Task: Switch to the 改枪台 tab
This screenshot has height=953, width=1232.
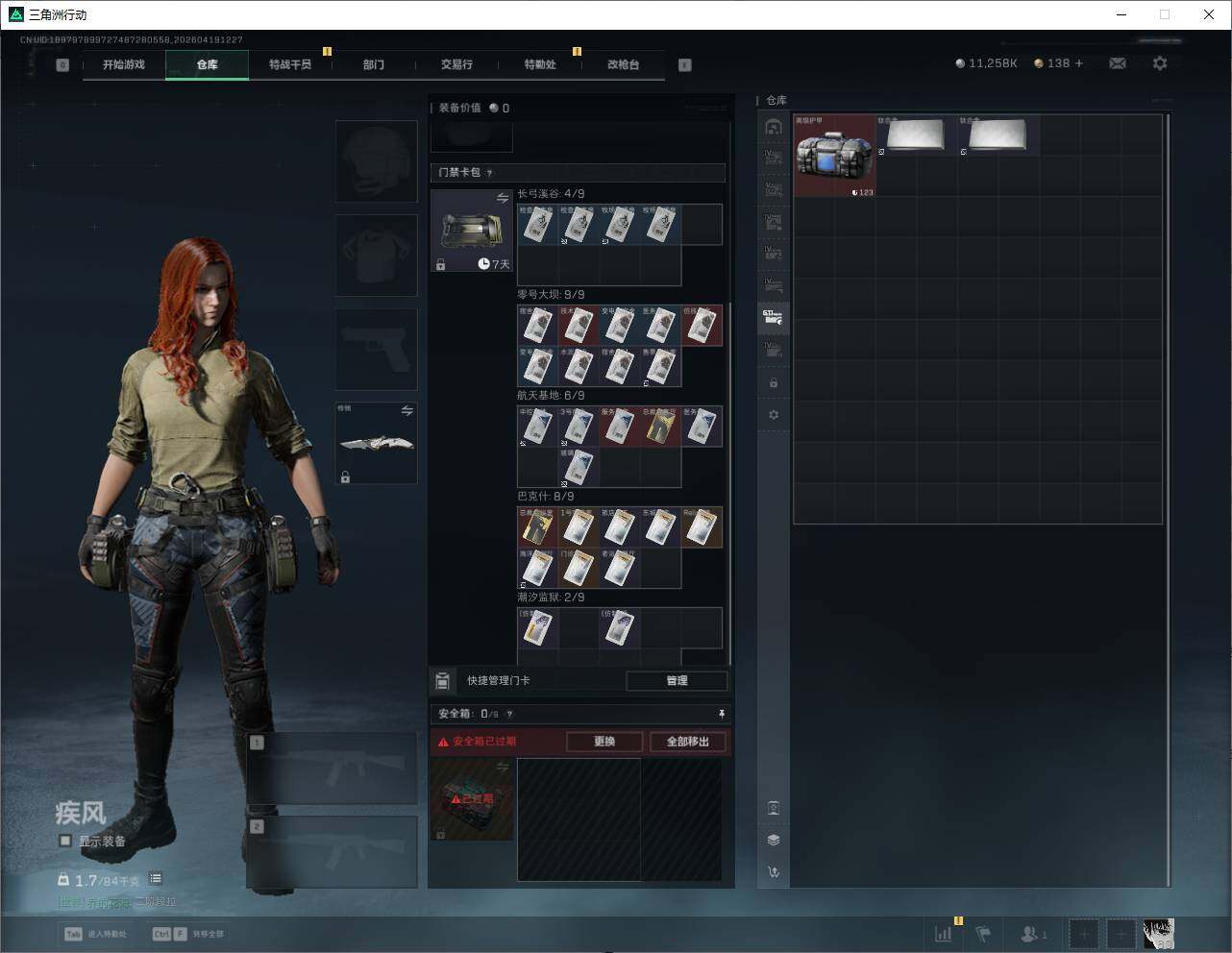Action: pyautogui.click(x=623, y=64)
